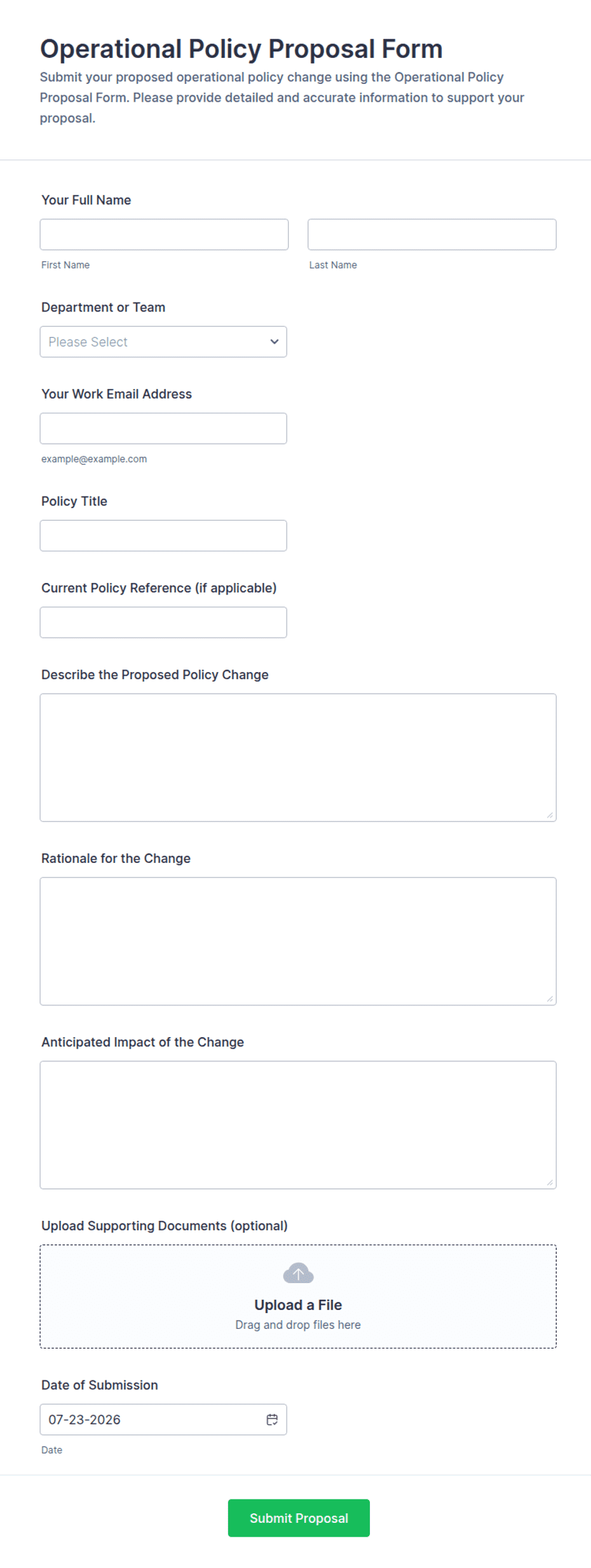Viewport: 591px width, 1568px height.
Task: Click the Upload a File drop zone text
Action: [x=298, y=1305]
